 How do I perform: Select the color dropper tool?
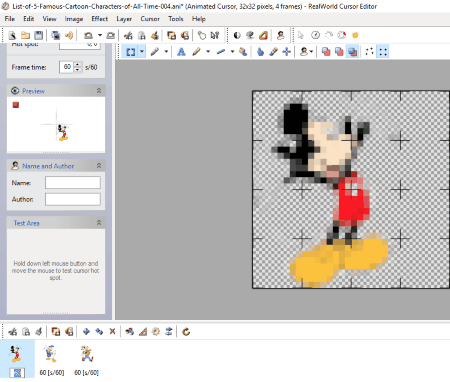tap(273, 52)
